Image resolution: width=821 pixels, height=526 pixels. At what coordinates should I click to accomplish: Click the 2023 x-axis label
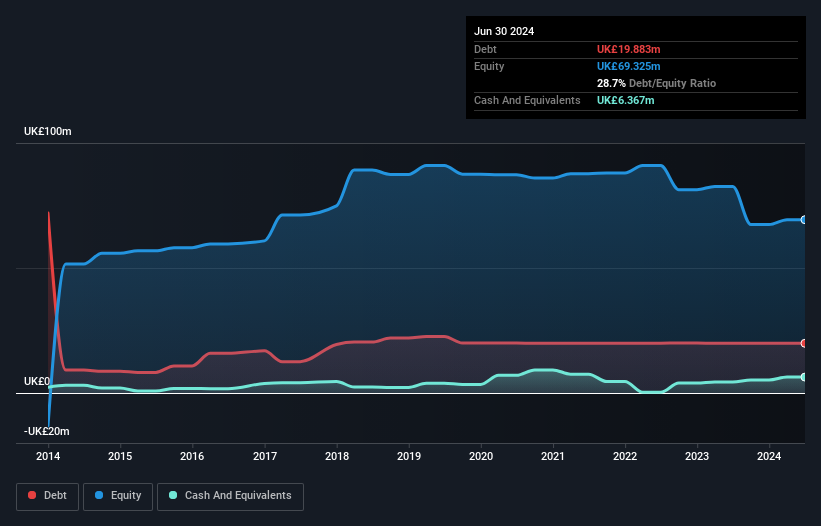[x=697, y=456]
